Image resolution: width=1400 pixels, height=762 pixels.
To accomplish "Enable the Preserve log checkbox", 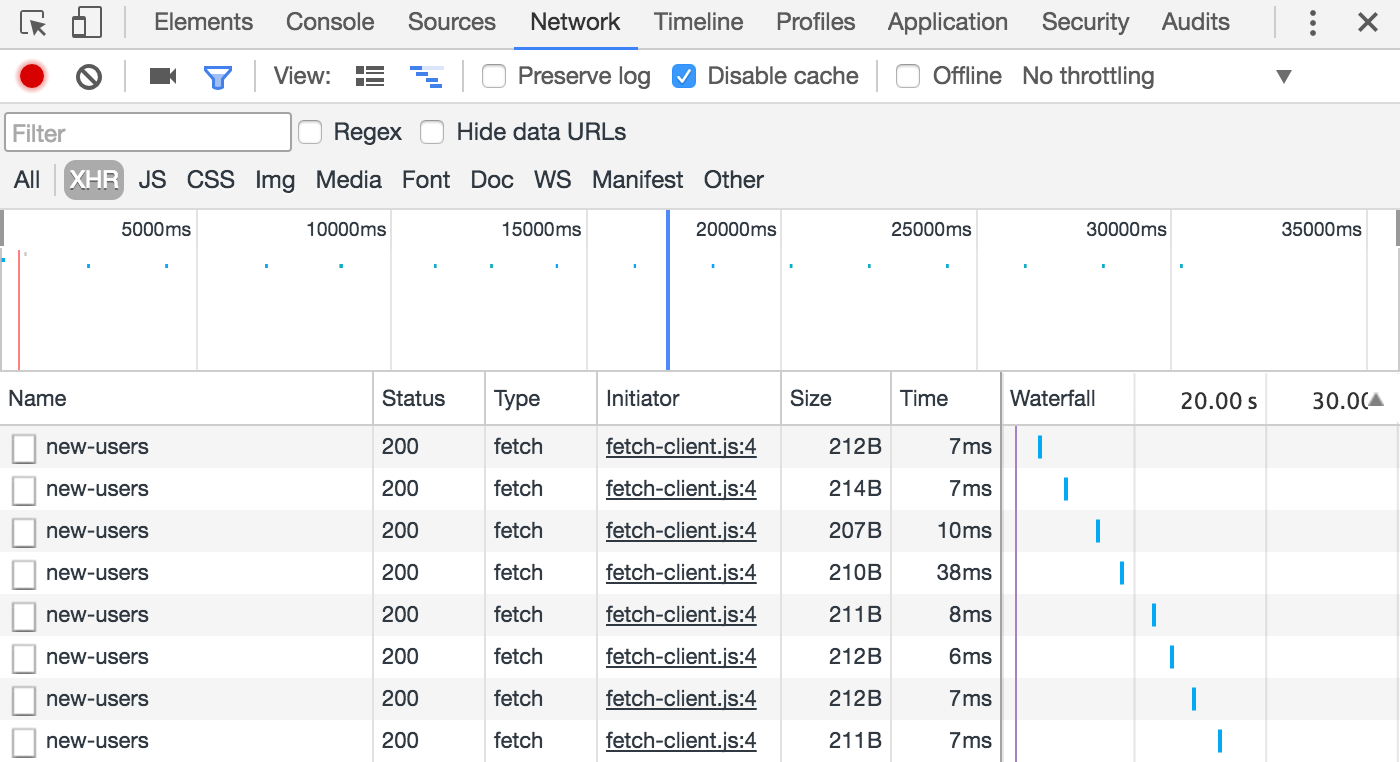I will [x=494, y=76].
